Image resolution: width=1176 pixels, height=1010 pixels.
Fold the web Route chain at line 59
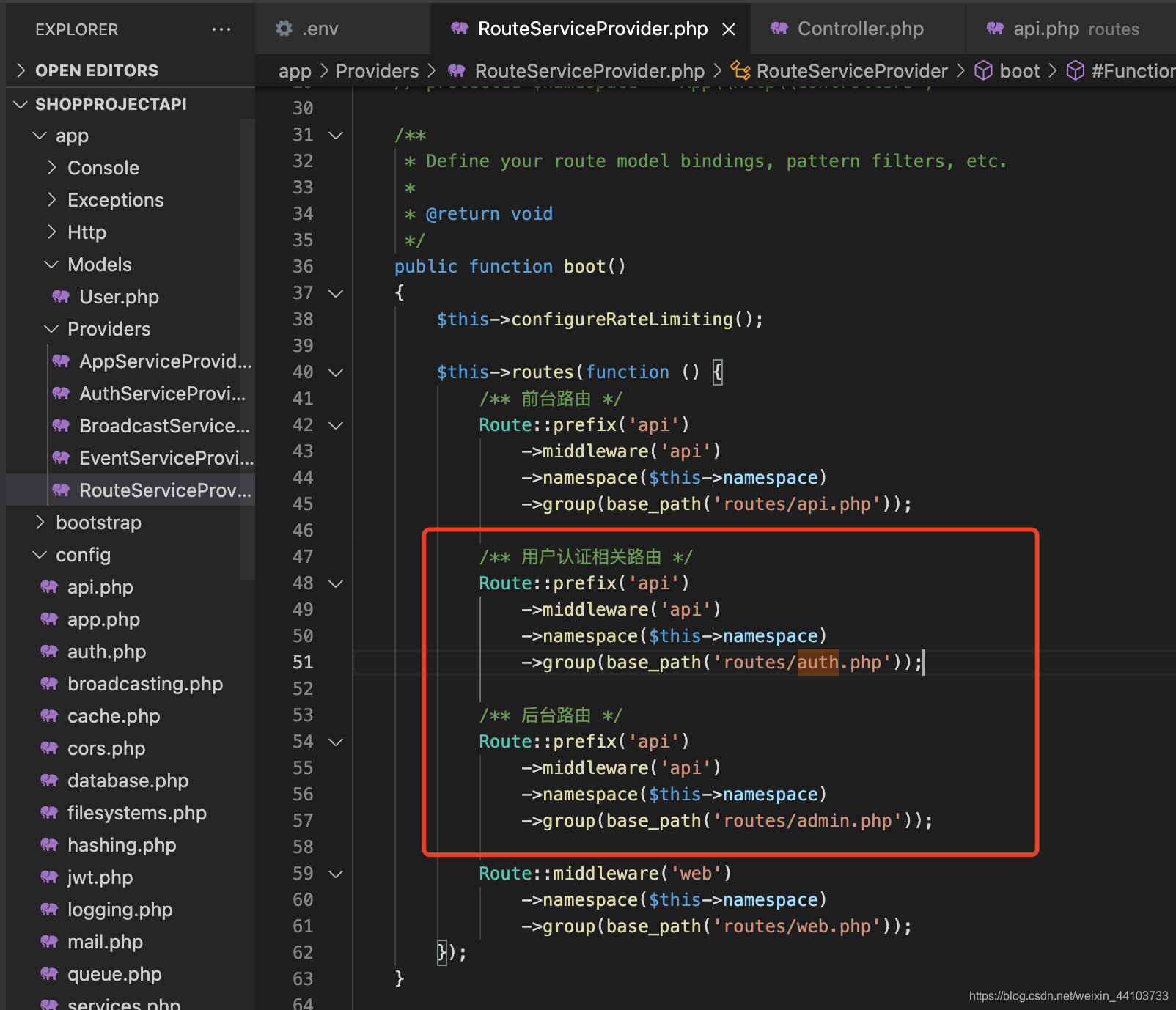[x=336, y=874]
